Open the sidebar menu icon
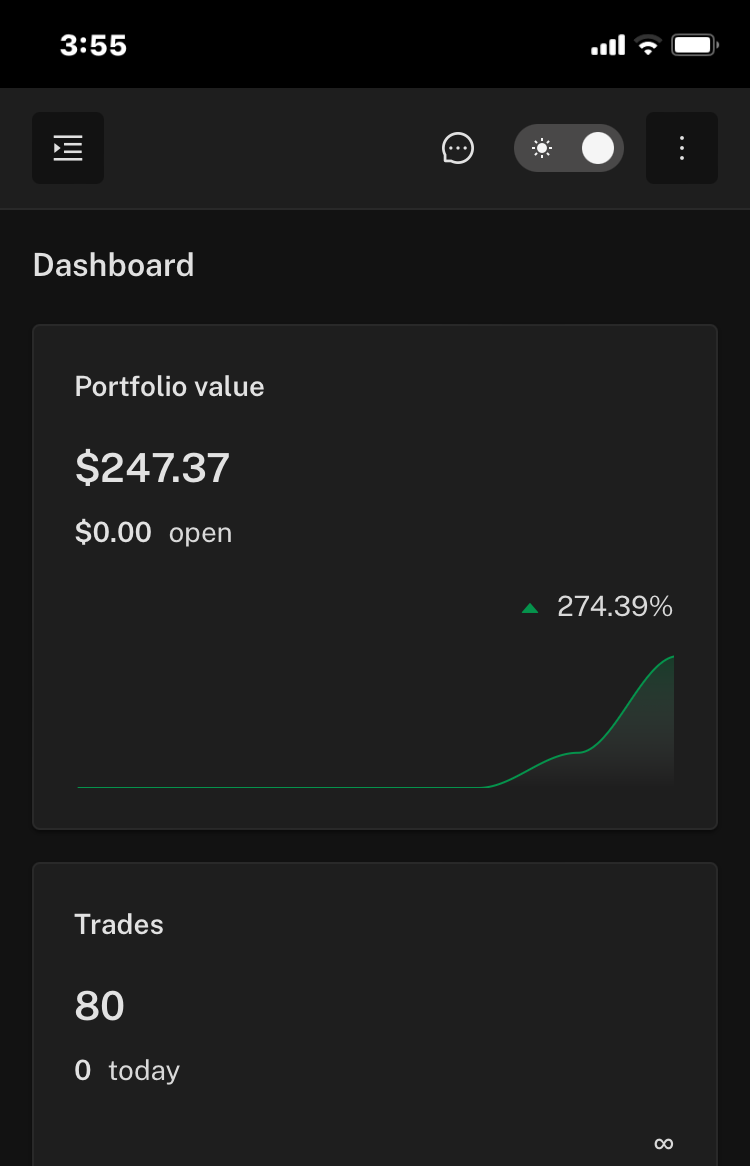 click(x=68, y=148)
